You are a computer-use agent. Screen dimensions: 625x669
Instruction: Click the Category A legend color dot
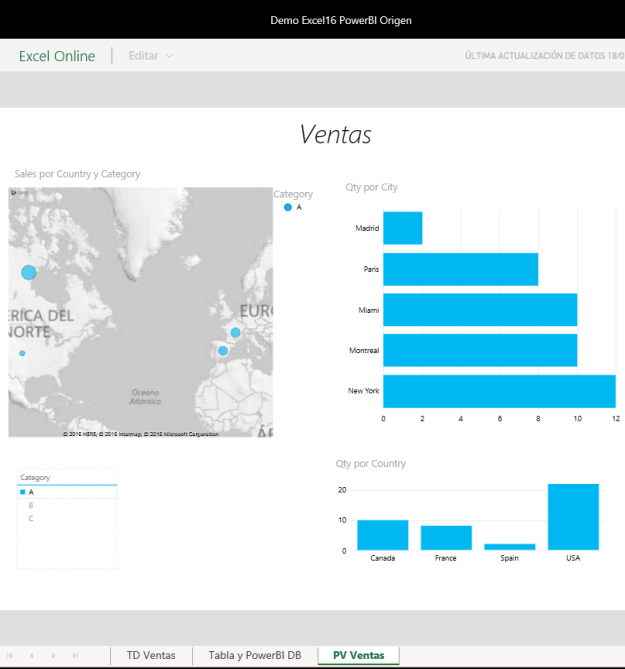tap(288, 207)
